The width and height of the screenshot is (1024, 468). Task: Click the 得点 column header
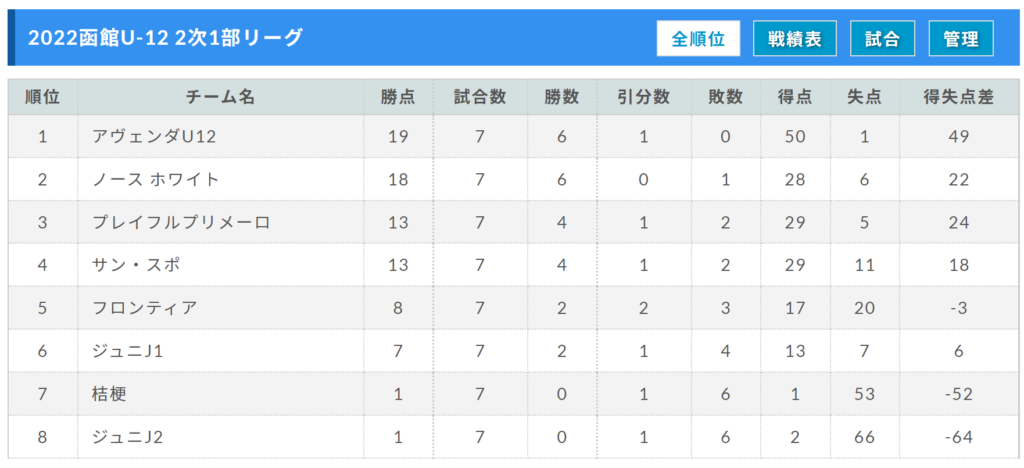(x=795, y=97)
